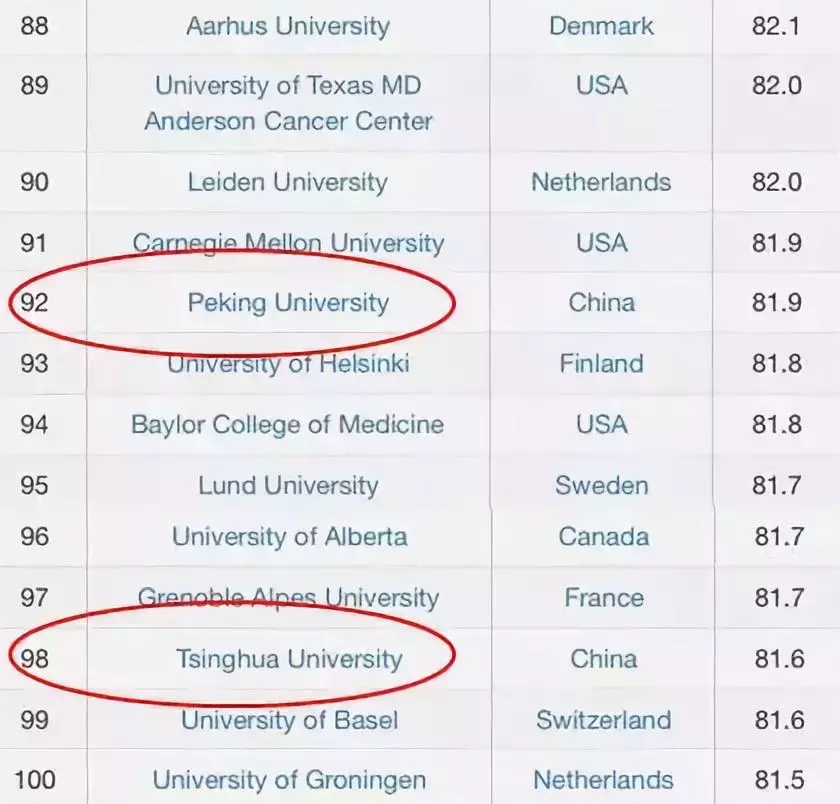Select the France country cell

point(603,598)
